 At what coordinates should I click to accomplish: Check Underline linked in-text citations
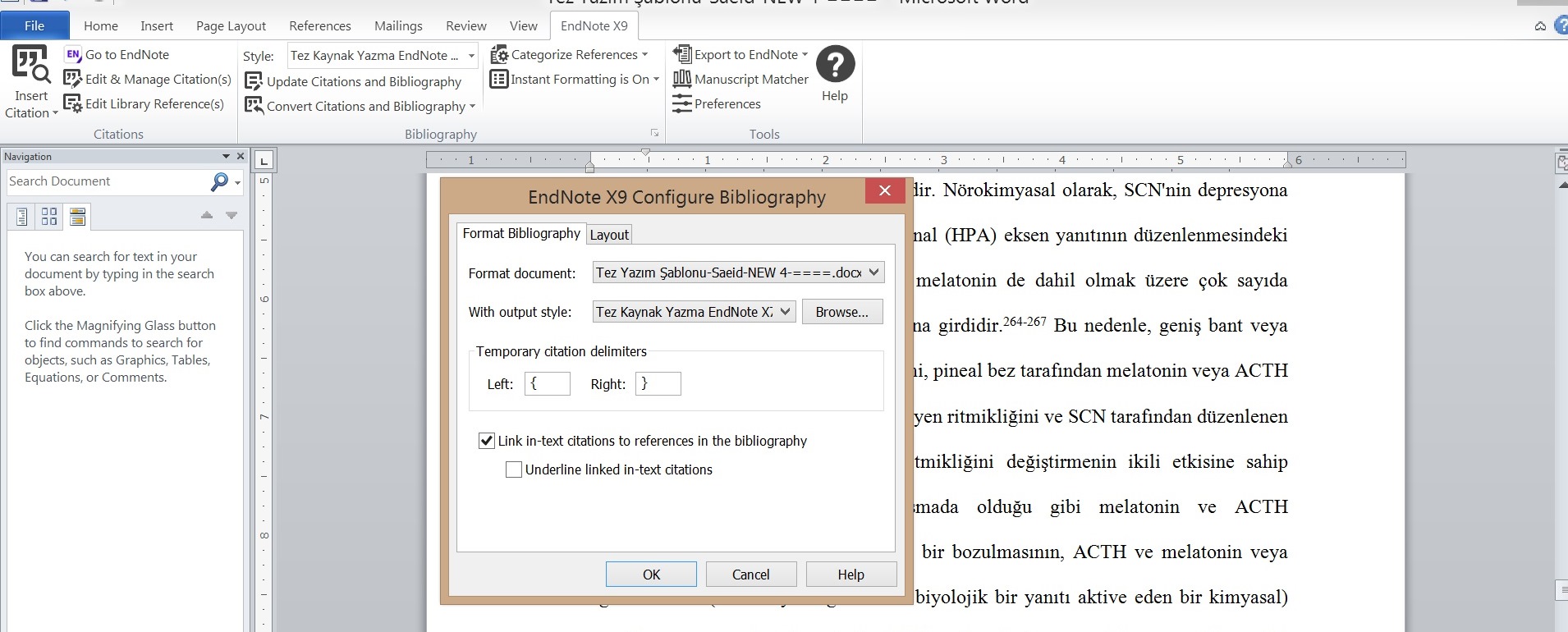coord(514,469)
